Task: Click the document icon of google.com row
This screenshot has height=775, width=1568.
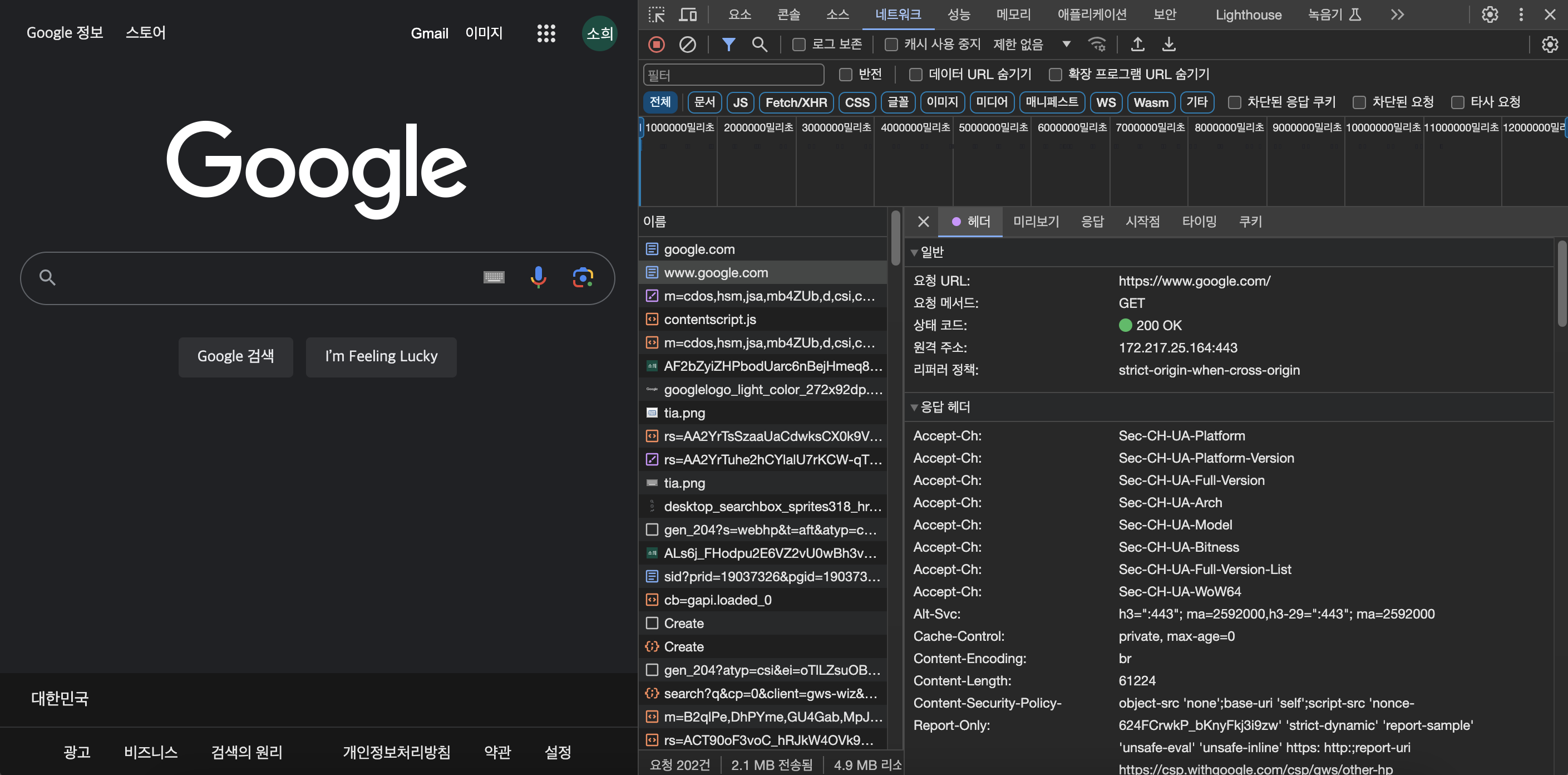Action: pos(652,249)
